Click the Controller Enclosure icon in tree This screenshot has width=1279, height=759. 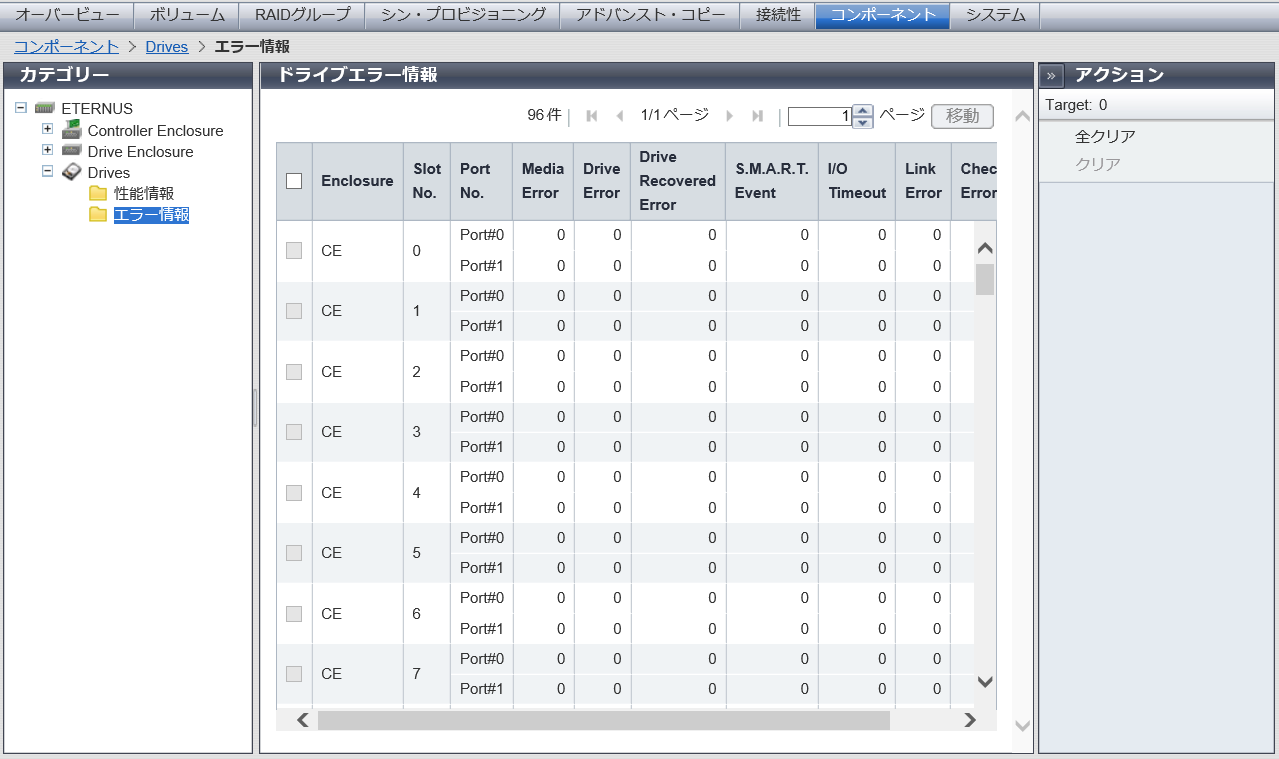coord(71,130)
